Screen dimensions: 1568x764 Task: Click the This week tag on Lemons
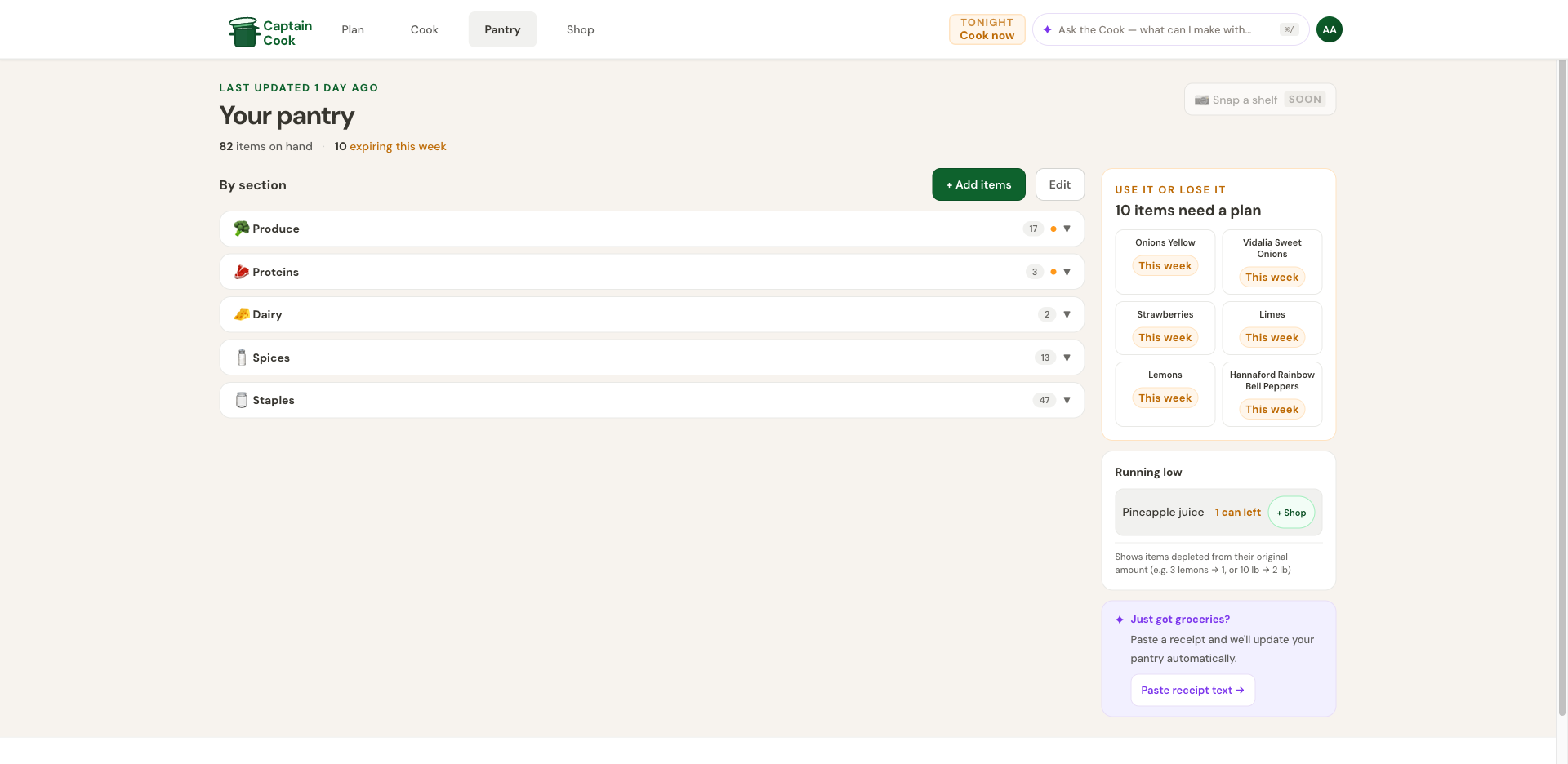pyautogui.click(x=1165, y=398)
